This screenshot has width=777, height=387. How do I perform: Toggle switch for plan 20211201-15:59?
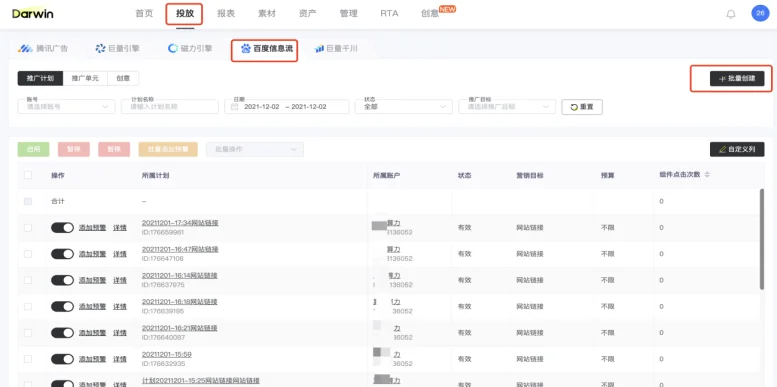click(x=62, y=359)
